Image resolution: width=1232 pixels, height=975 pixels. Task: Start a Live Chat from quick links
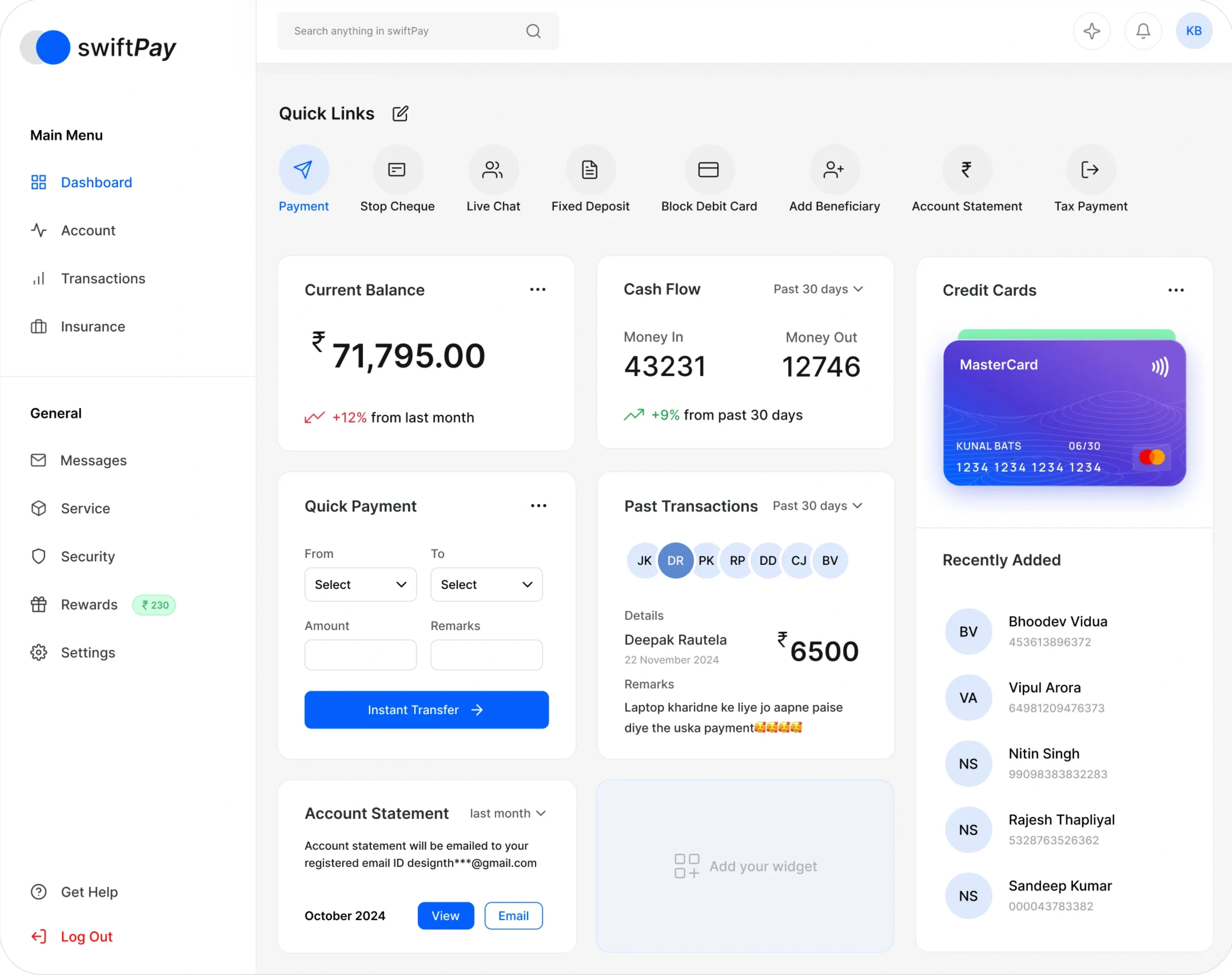coord(492,169)
